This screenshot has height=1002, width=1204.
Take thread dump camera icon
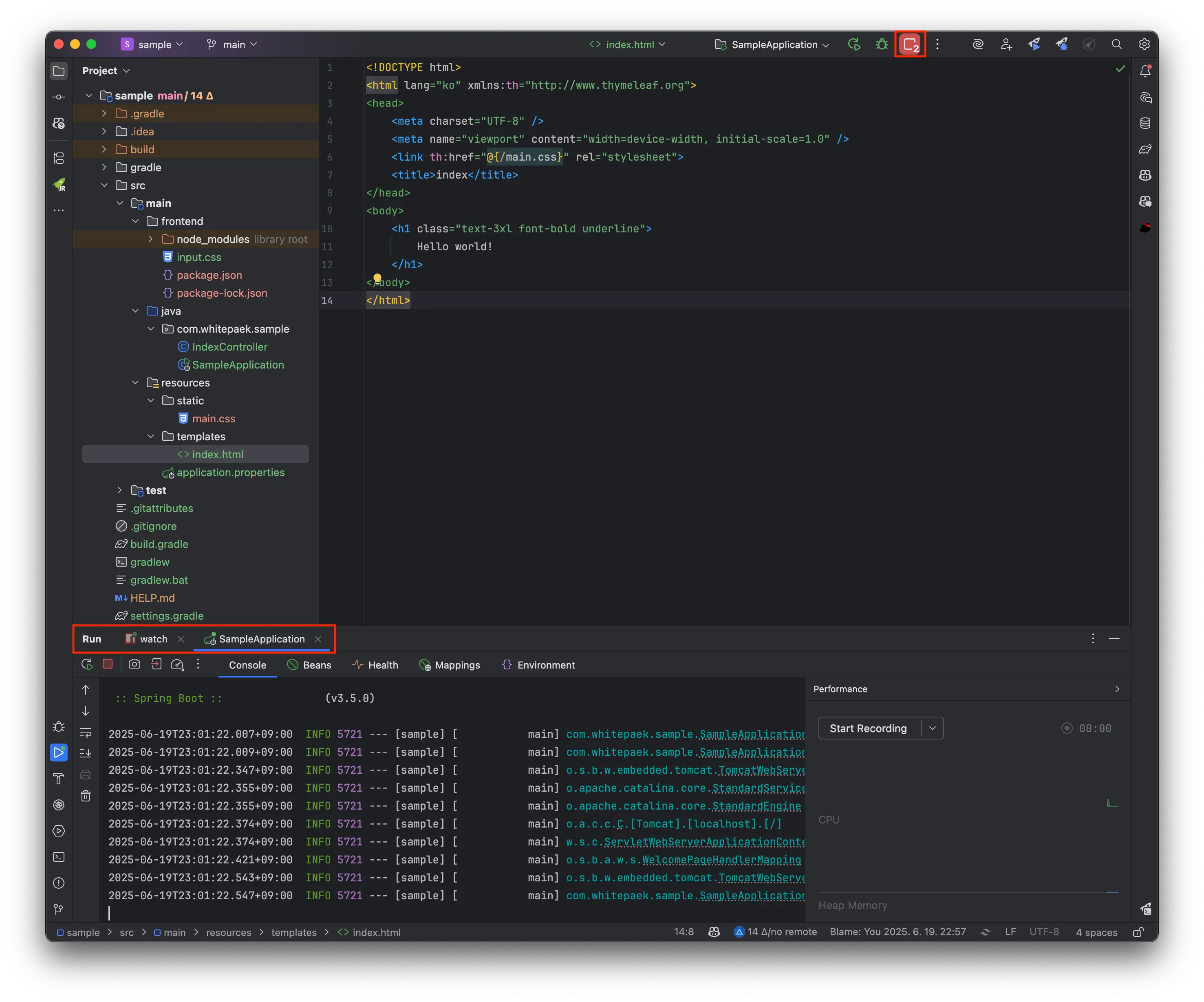(134, 664)
